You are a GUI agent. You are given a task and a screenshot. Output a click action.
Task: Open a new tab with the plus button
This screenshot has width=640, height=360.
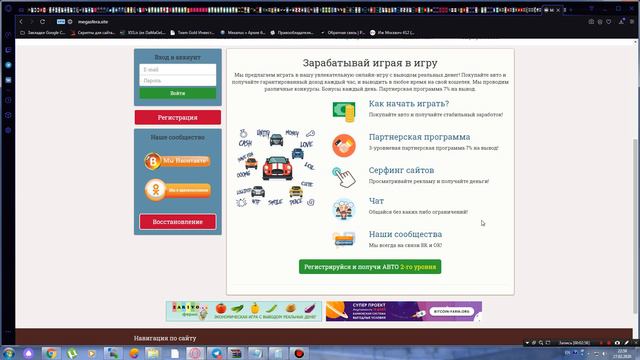(570, 10)
